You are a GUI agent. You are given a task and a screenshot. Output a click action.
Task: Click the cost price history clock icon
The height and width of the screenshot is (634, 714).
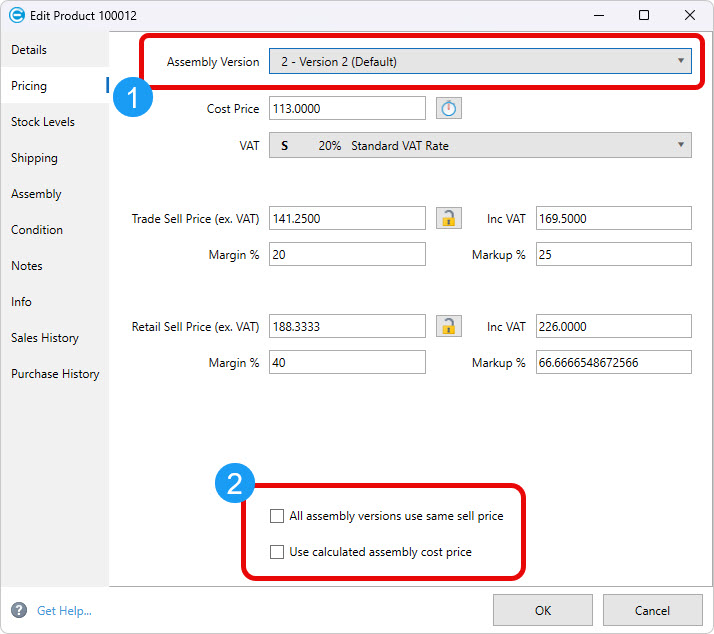point(449,109)
